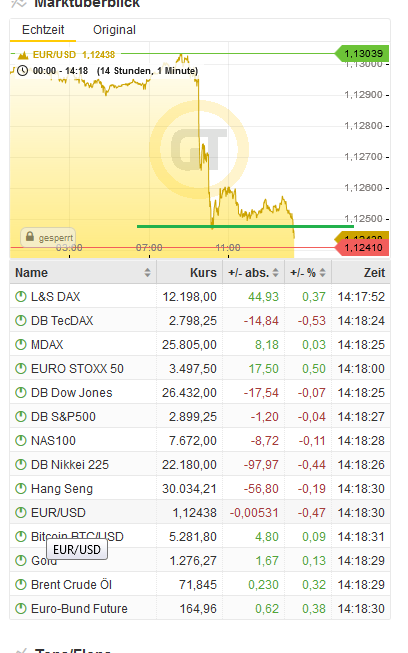
Task: Open the Euro-Bund Future link
Action: (x=79, y=608)
